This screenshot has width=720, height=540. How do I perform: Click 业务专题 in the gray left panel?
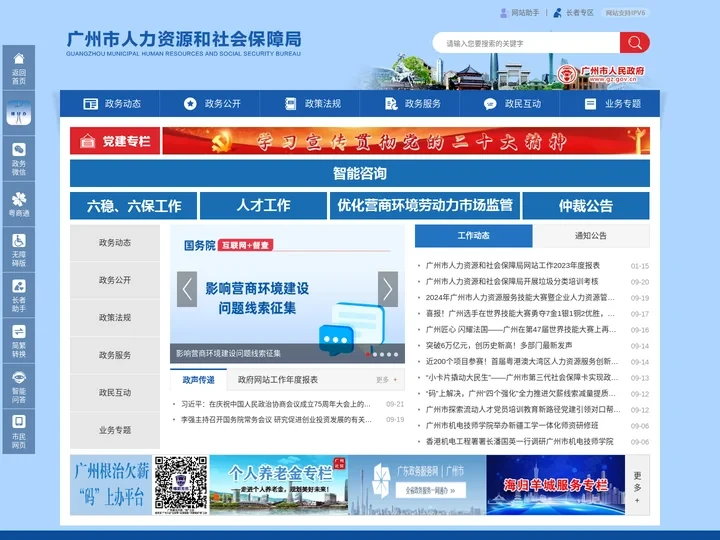pos(115,430)
